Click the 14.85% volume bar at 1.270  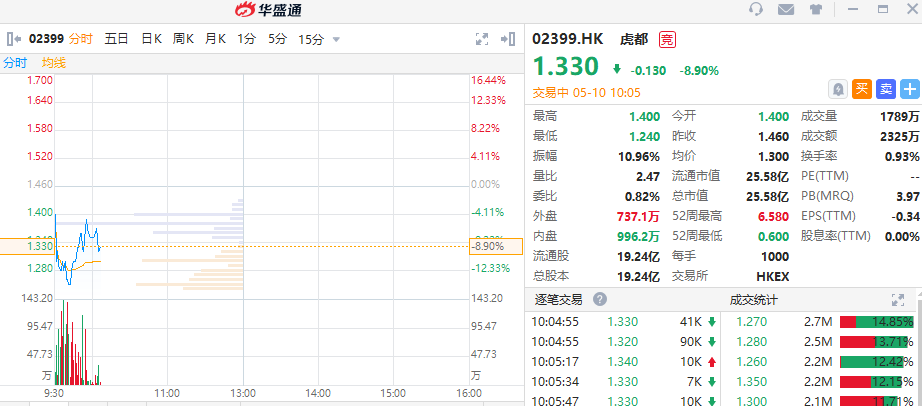click(877, 322)
